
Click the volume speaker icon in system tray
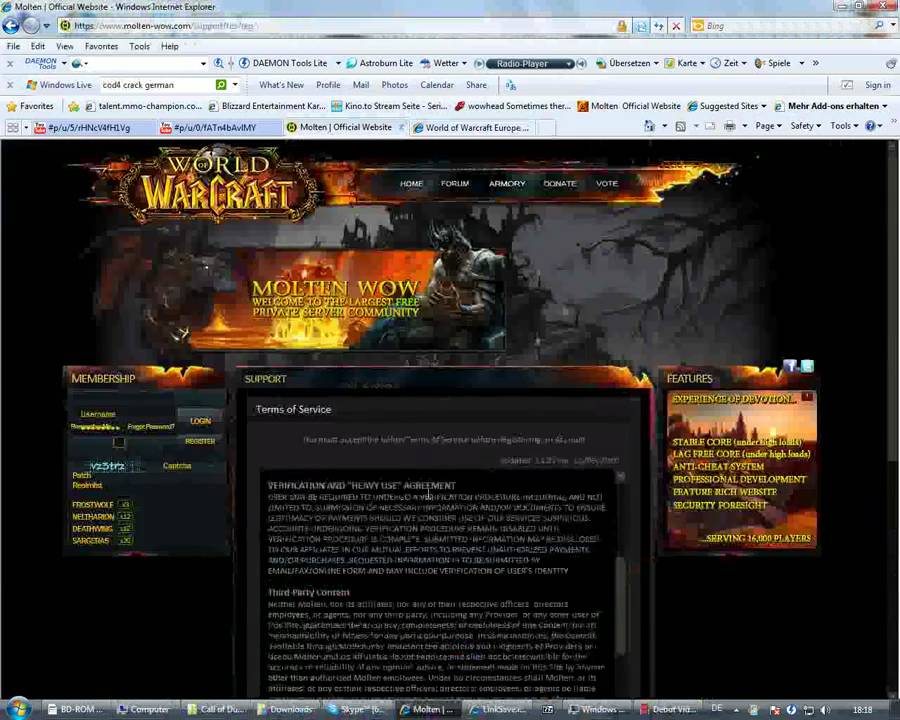pyautogui.click(x=825, y=710)
